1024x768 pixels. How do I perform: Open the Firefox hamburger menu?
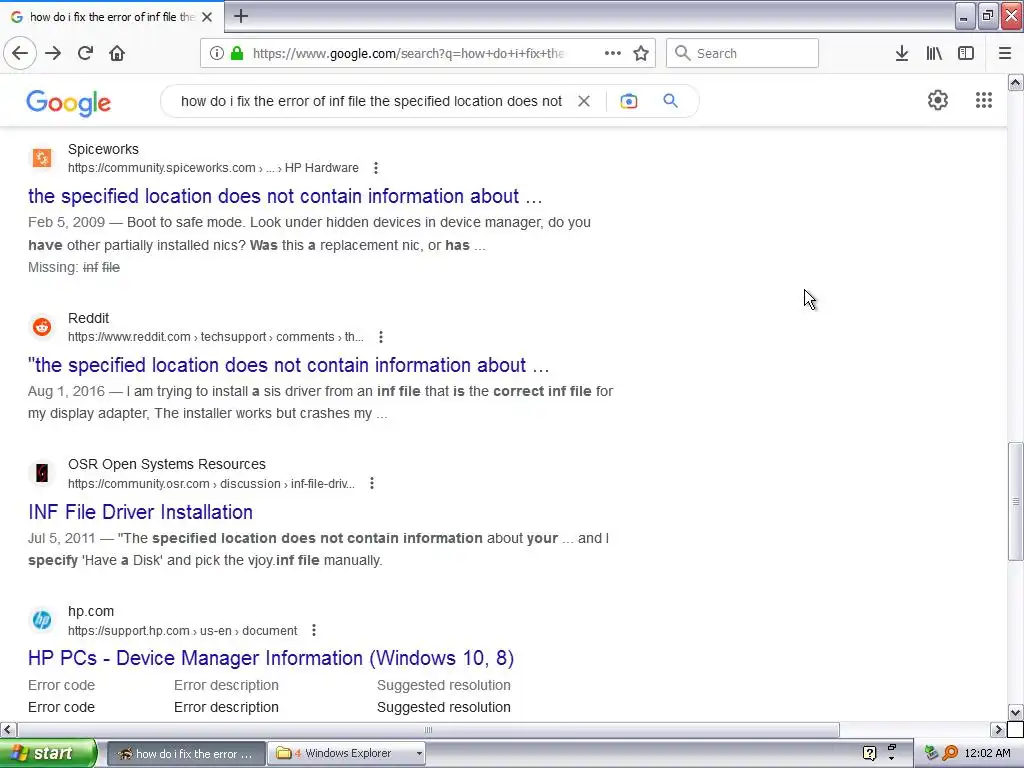(x=1005, y=53)
